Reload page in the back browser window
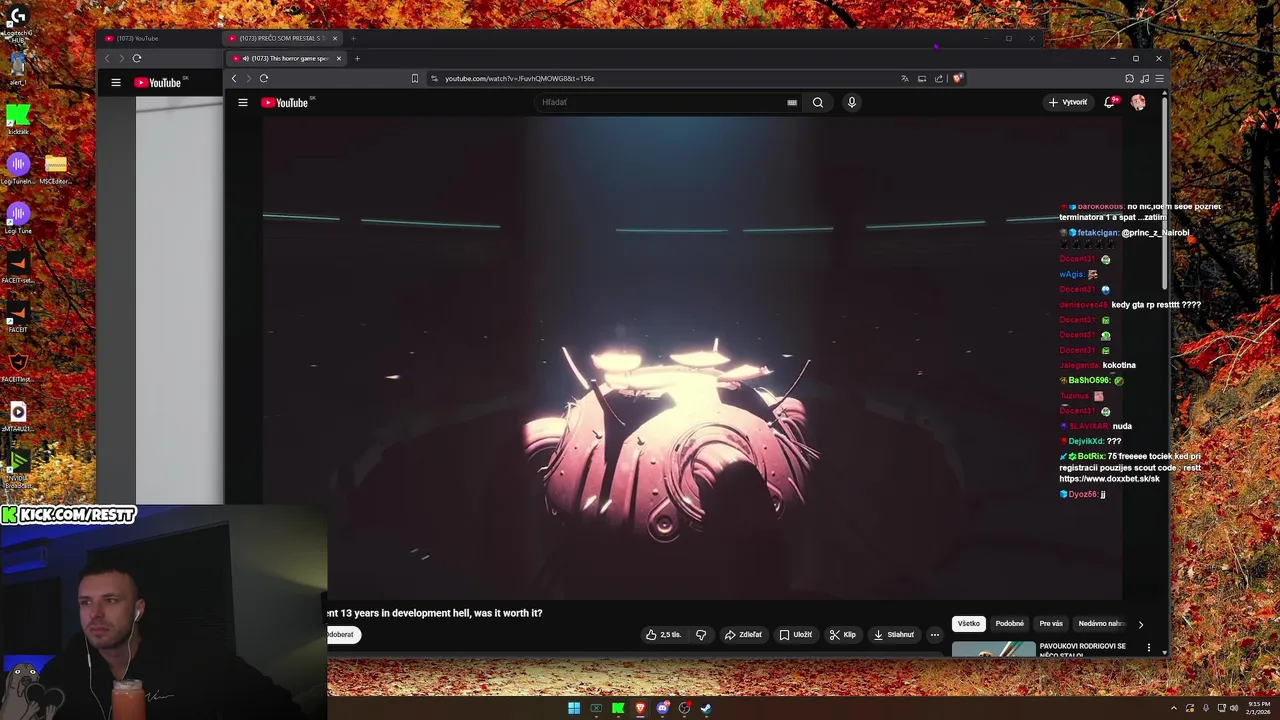Image resolution: width=1280 pixels, height=720 pixels. 137,58
